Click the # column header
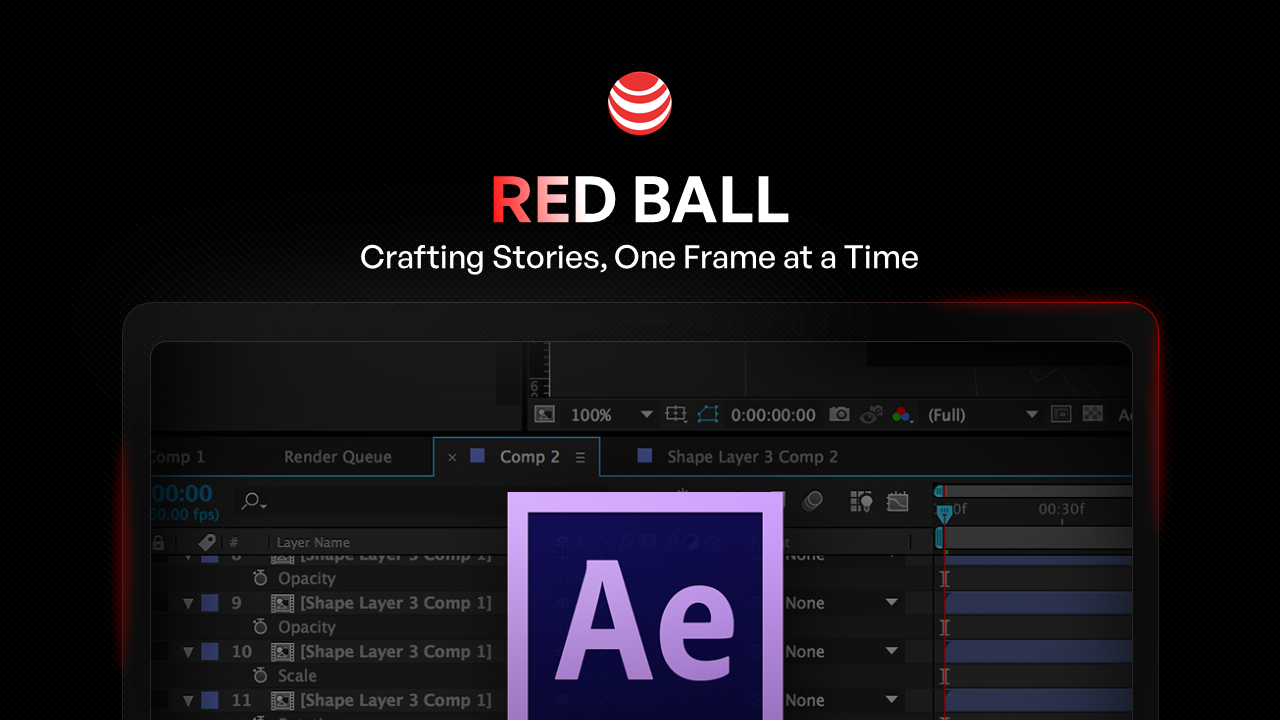This screenshot has width=1280, height=720. [x=234, y=542]
